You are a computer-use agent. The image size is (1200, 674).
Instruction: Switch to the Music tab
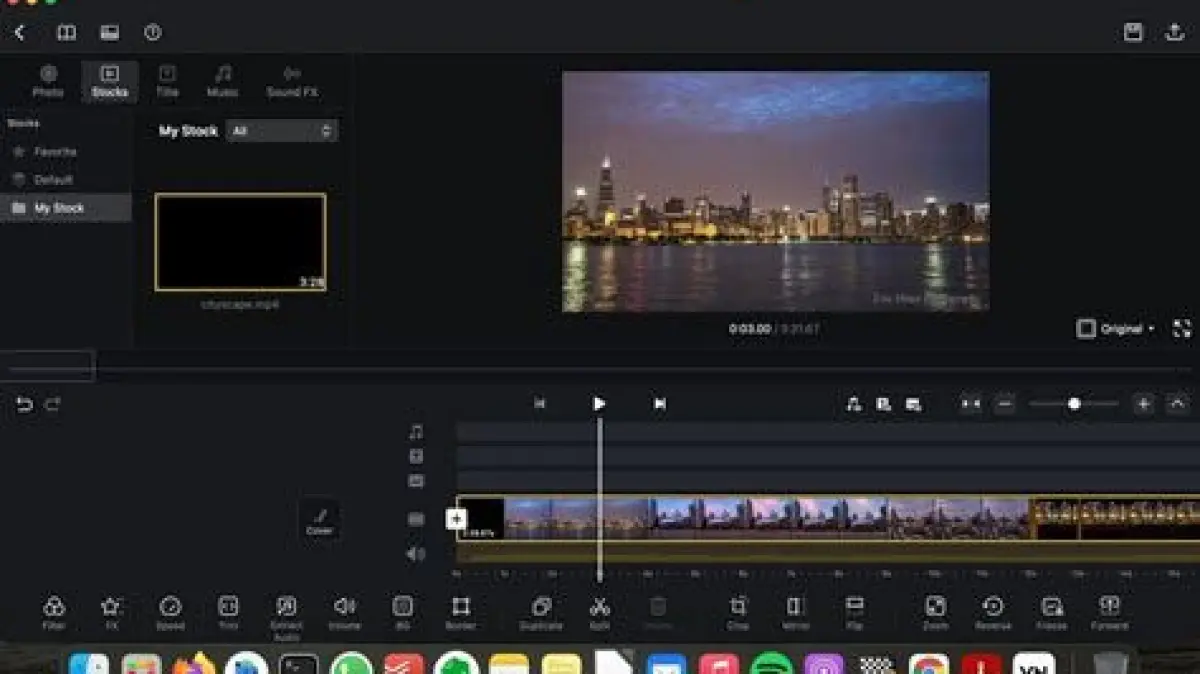click(223, 81)
